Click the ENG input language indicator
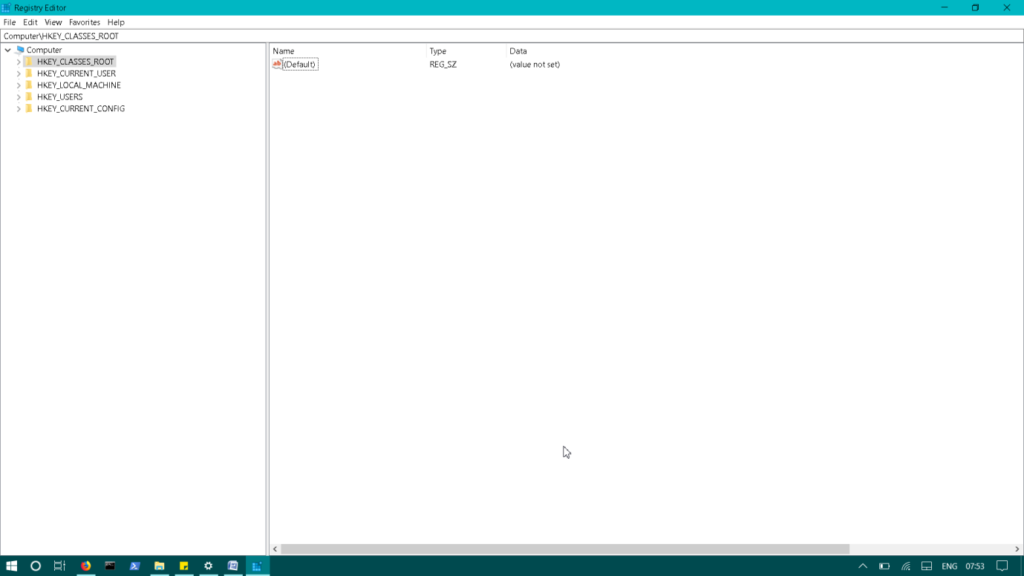Screen dimensions: 1024x576 [949, 566]
